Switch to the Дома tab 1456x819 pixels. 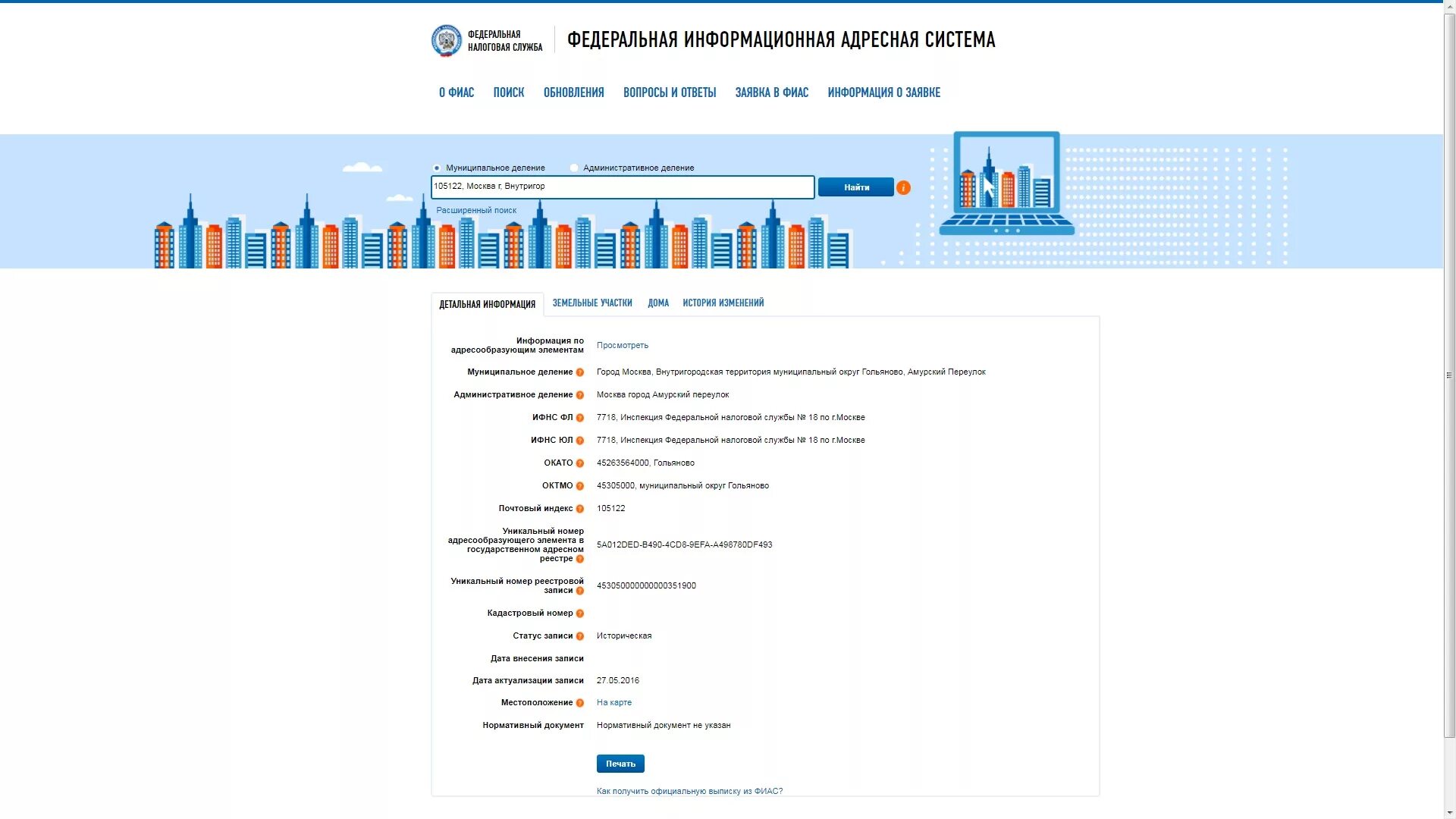point(658,303)
